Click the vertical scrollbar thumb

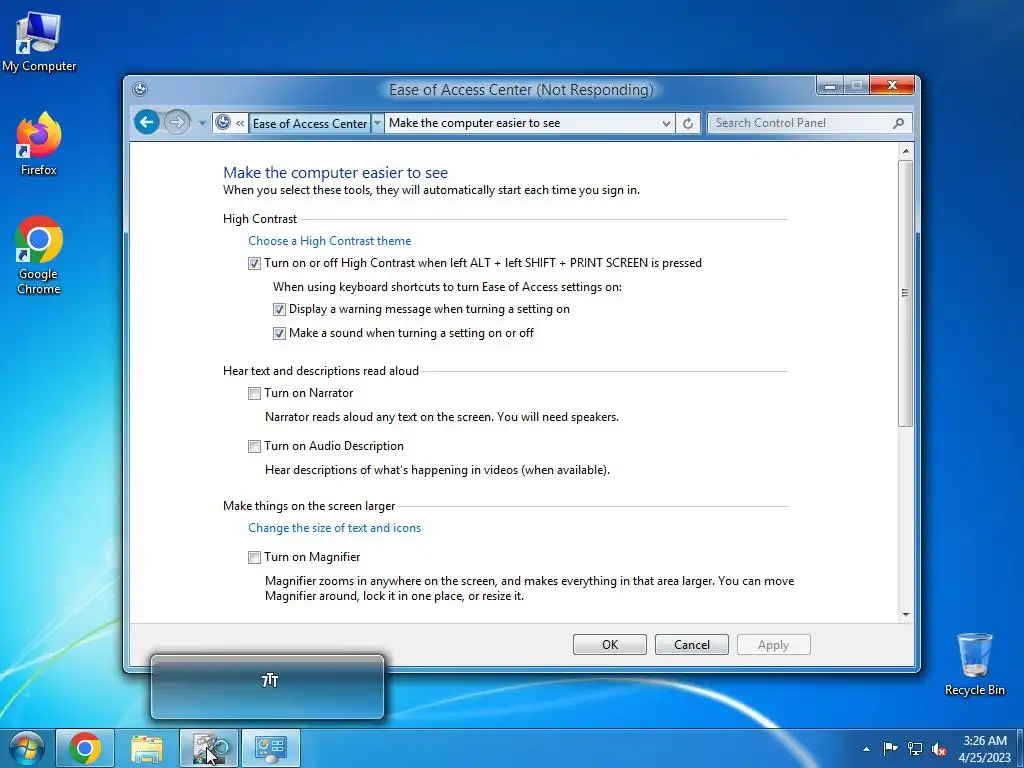pos(906,293)
